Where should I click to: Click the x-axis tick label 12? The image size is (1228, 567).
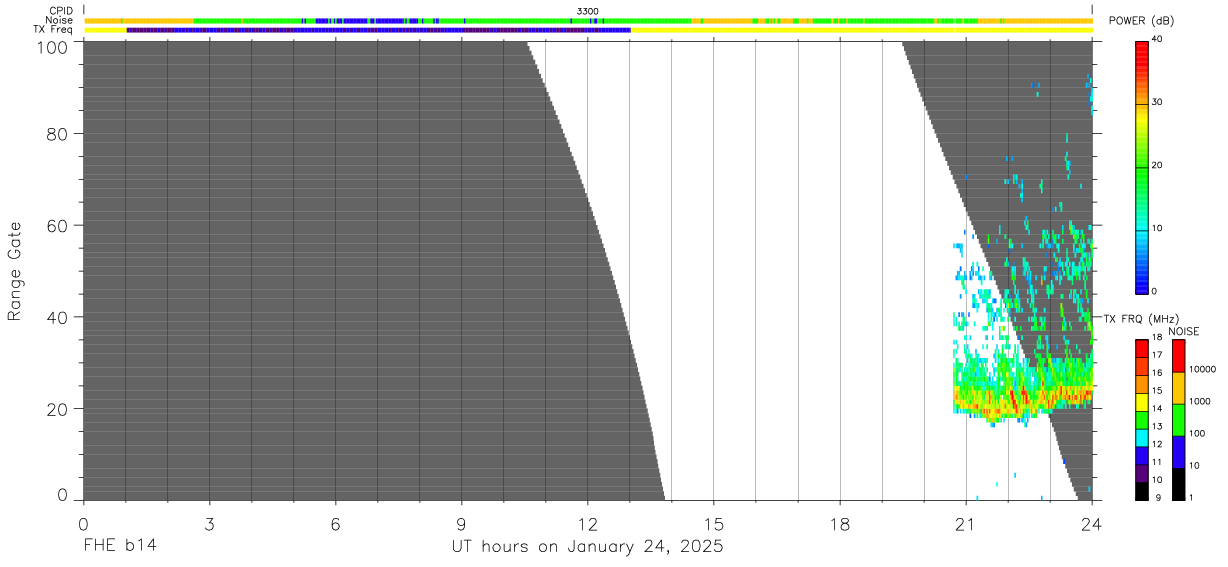(588, 524)
